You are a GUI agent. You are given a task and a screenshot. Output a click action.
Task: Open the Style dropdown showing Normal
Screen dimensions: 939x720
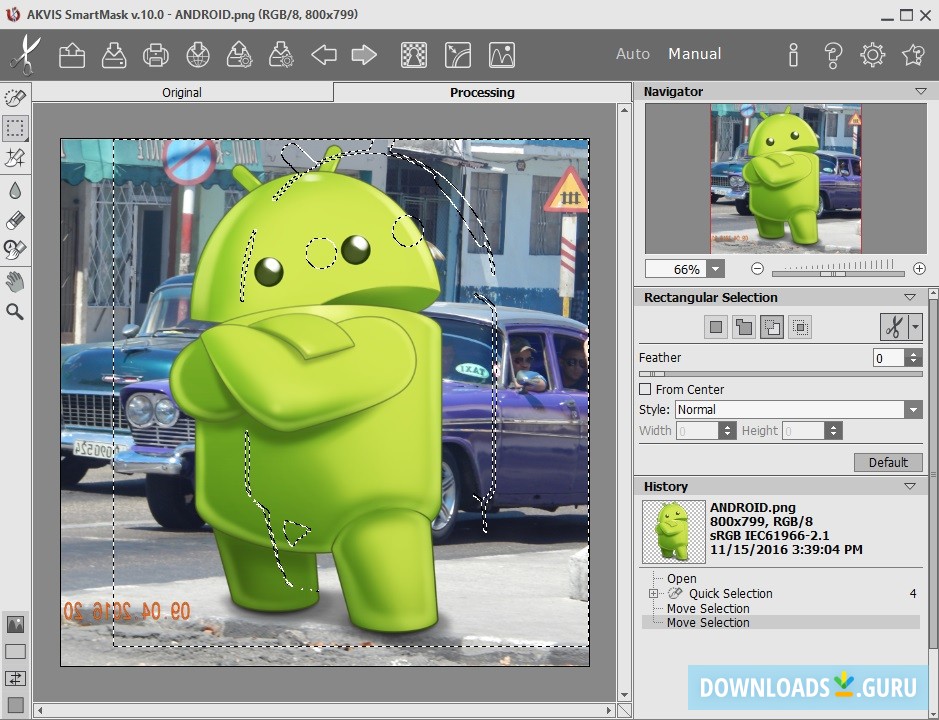798,409
